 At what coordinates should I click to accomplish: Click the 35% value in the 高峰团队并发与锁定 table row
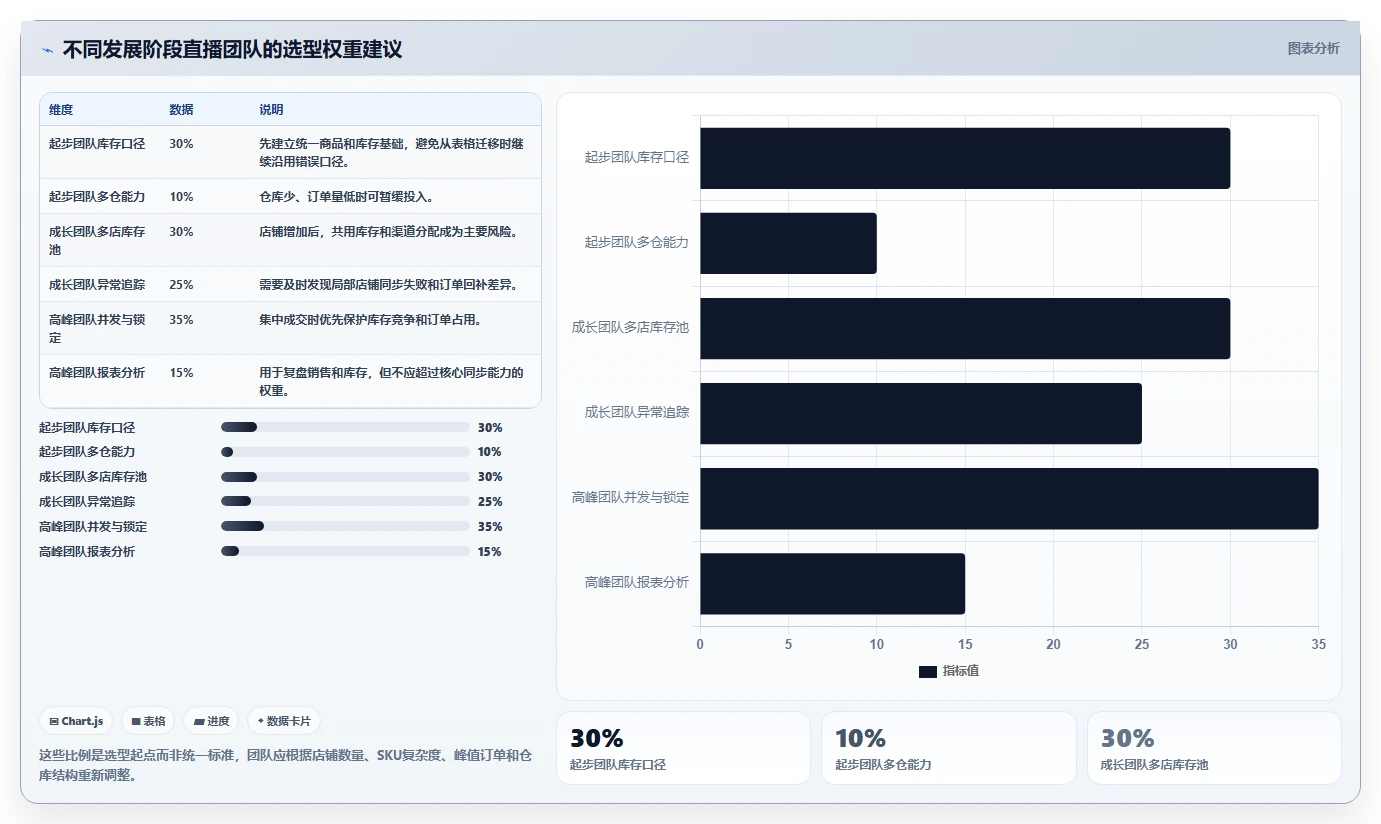tap(181, 320)
